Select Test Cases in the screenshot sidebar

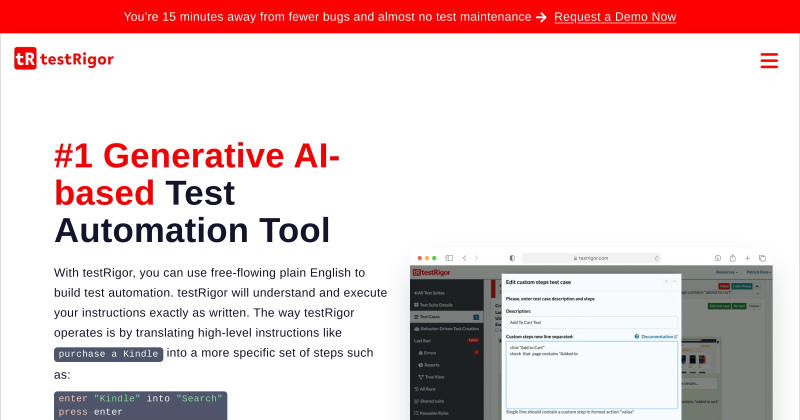447,317
